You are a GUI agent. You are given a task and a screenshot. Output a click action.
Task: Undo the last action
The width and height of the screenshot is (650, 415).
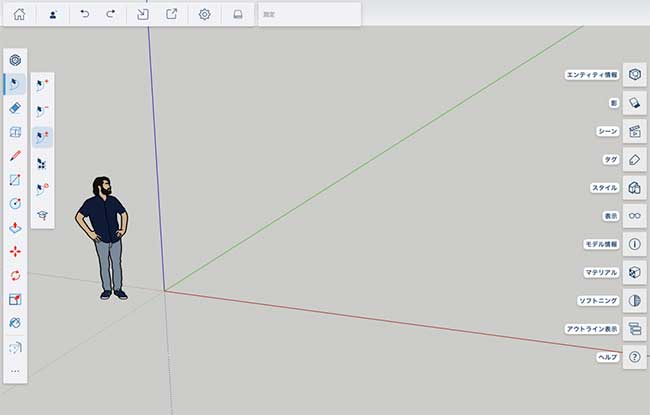85,14
